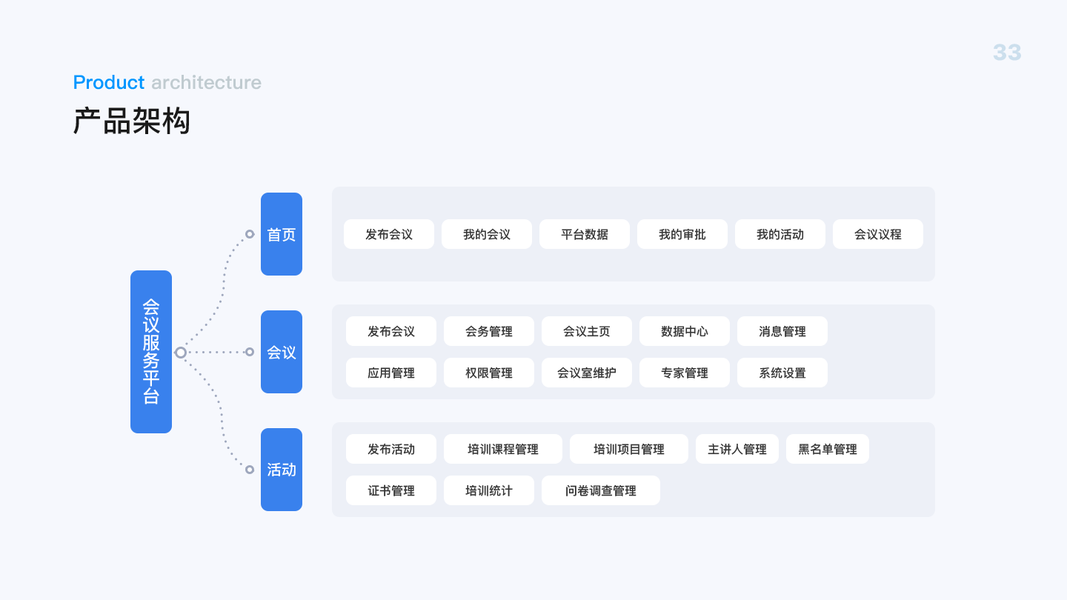
Task: Open the 培训课程管理 item
Action: point(503,449)
